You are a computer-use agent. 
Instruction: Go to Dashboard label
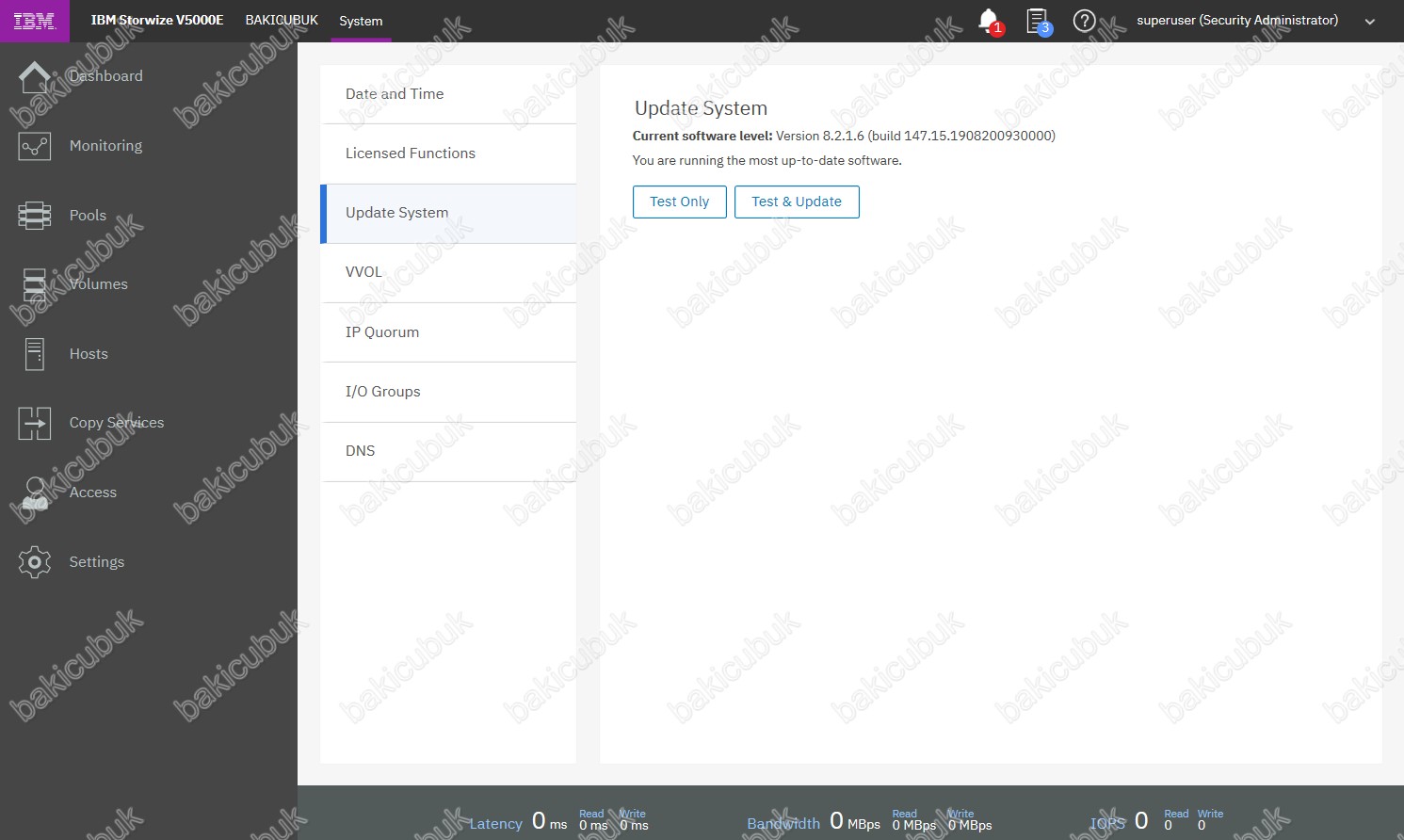pos(106,76)
